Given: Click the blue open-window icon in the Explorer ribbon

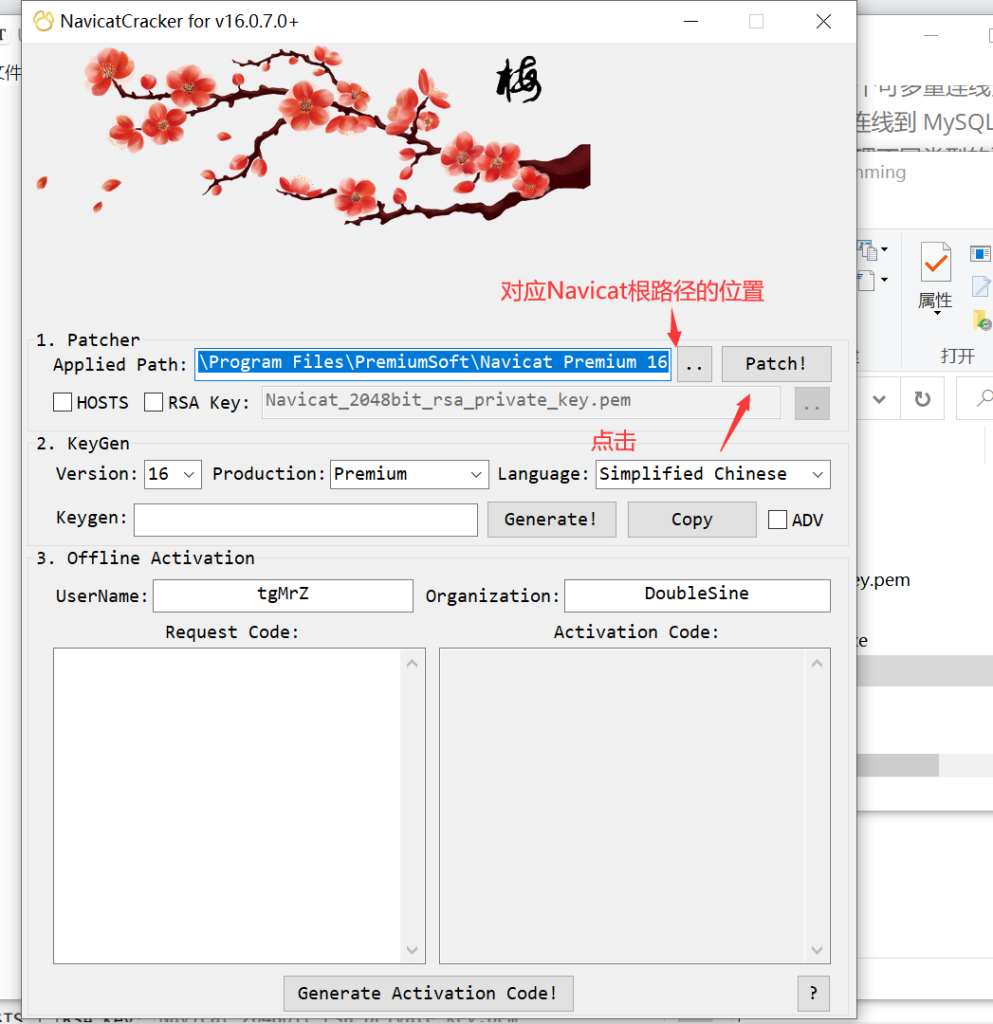Looking at the screenshot, I should tap(980, 253).
